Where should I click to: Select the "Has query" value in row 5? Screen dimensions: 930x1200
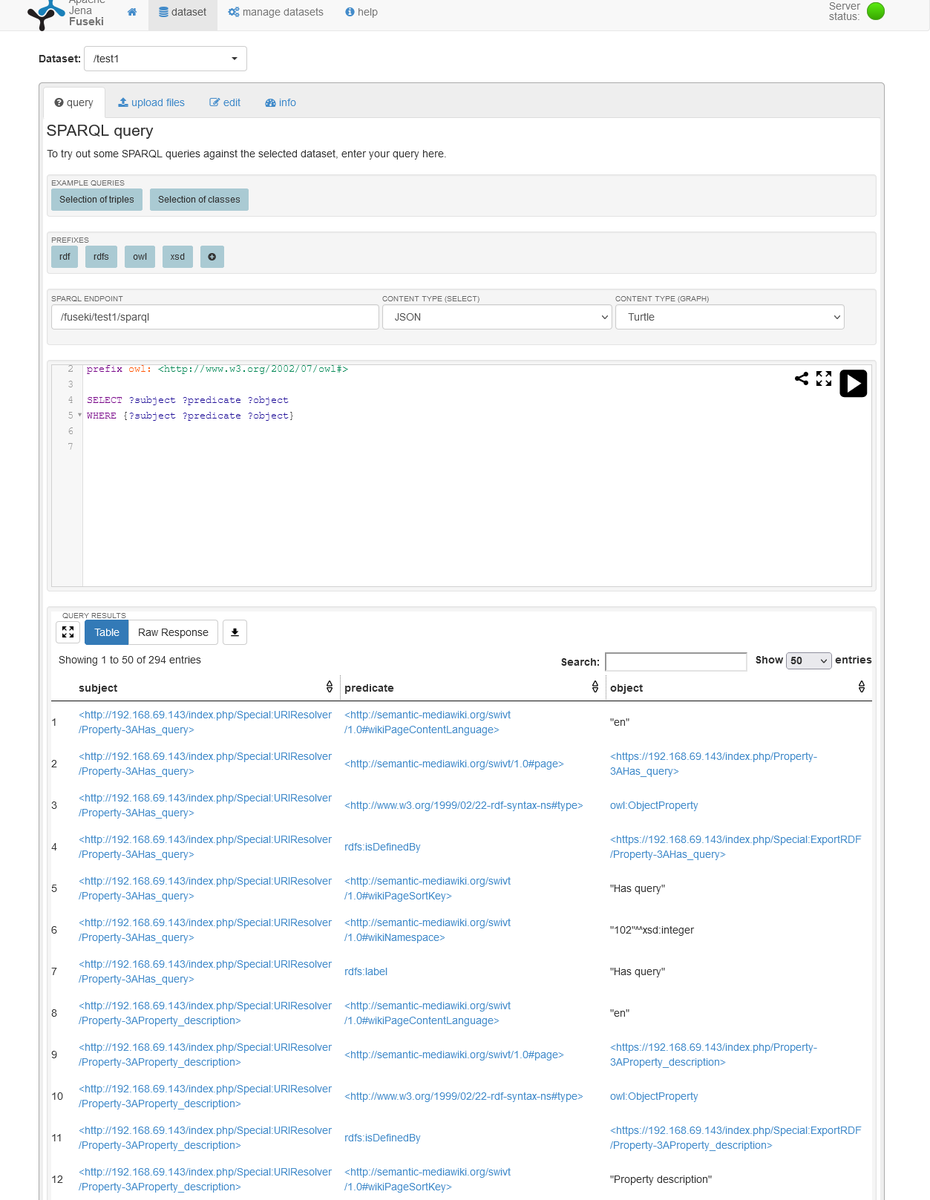pyautogui.click(x=637, y=888)
